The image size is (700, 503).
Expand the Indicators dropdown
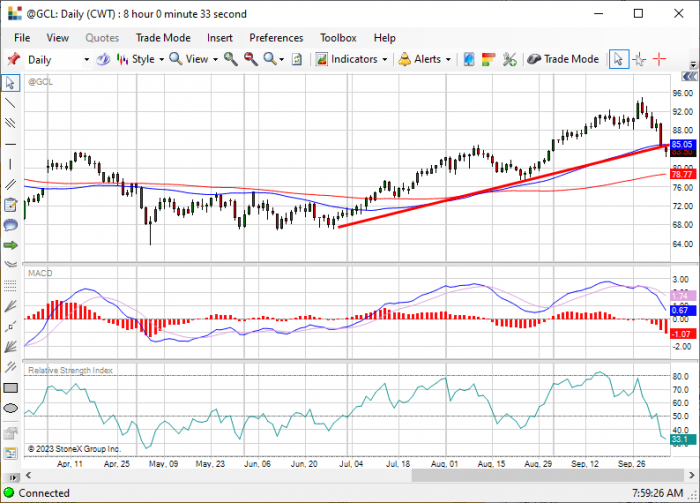pyautogui.click(x=352, y=59)
